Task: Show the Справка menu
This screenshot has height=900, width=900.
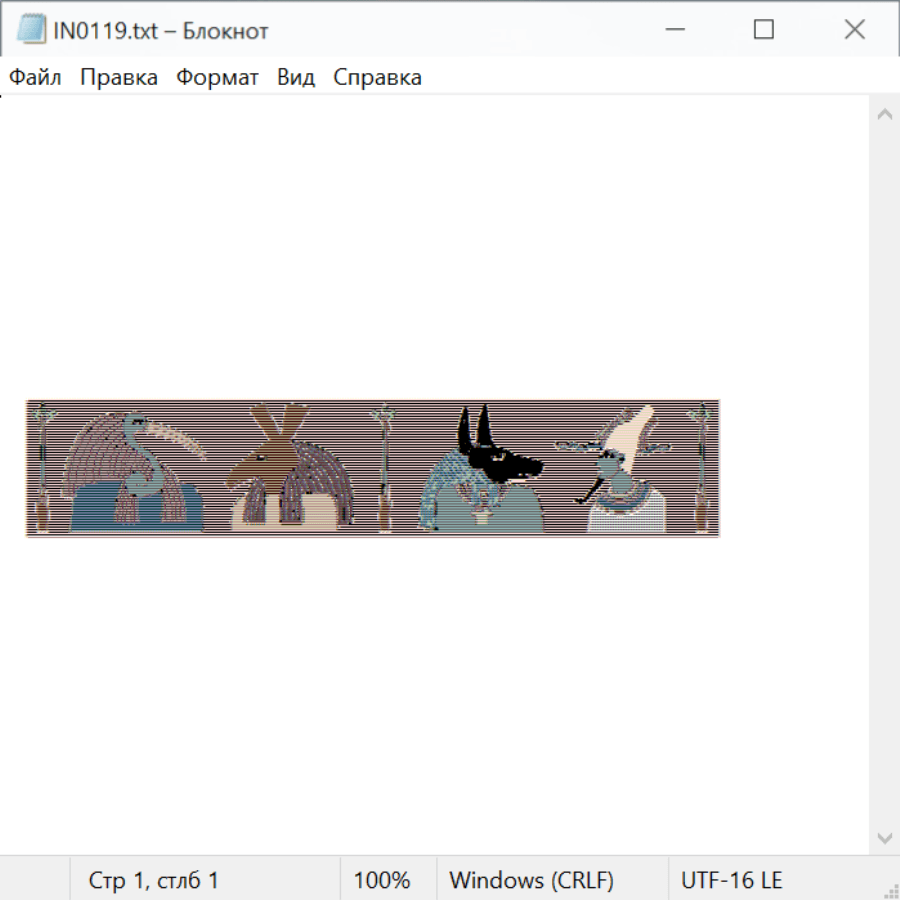Action: [377, 78]
